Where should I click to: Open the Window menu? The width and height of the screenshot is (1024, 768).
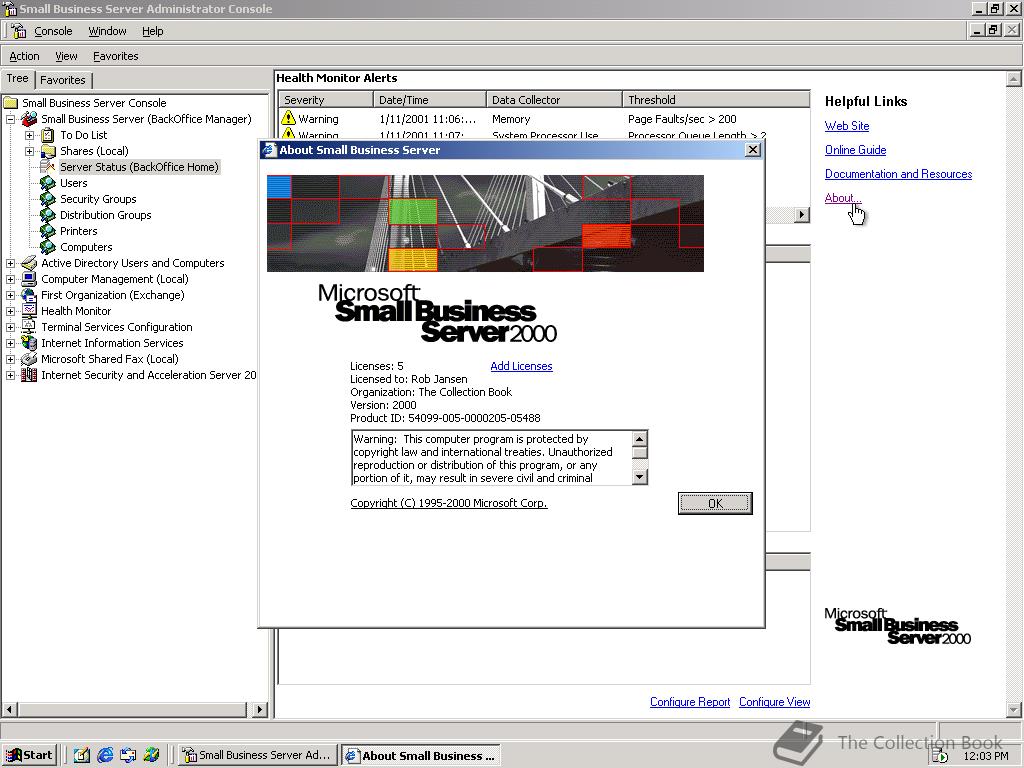click(107, 31)
